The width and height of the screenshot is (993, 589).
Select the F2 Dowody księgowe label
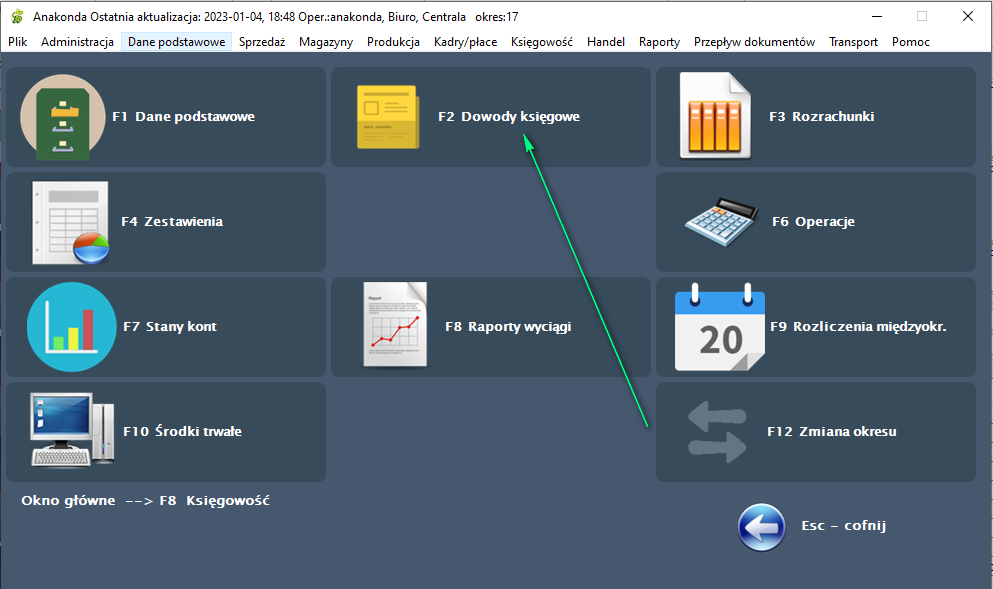[509, 117]
